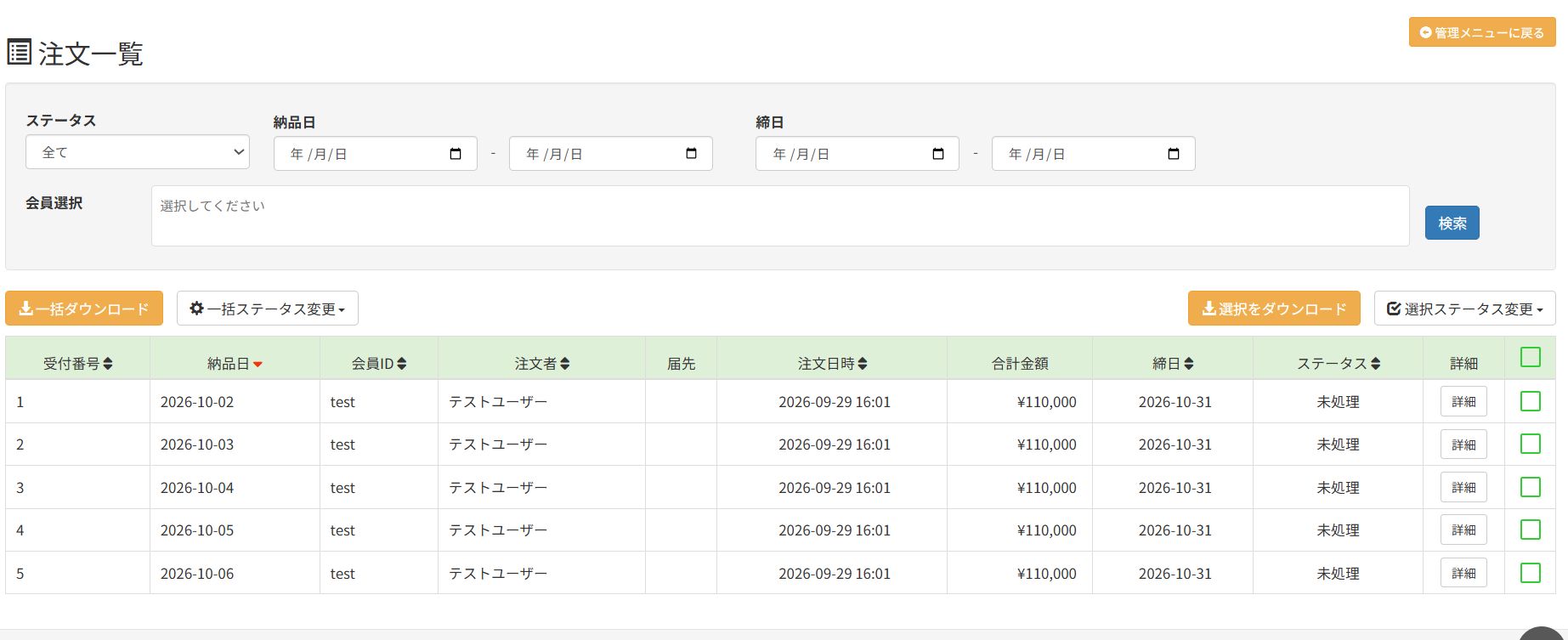This screenshot has width=1568, height=640.
Task: Click the 検索 search button
Action: coord(1452,223)
